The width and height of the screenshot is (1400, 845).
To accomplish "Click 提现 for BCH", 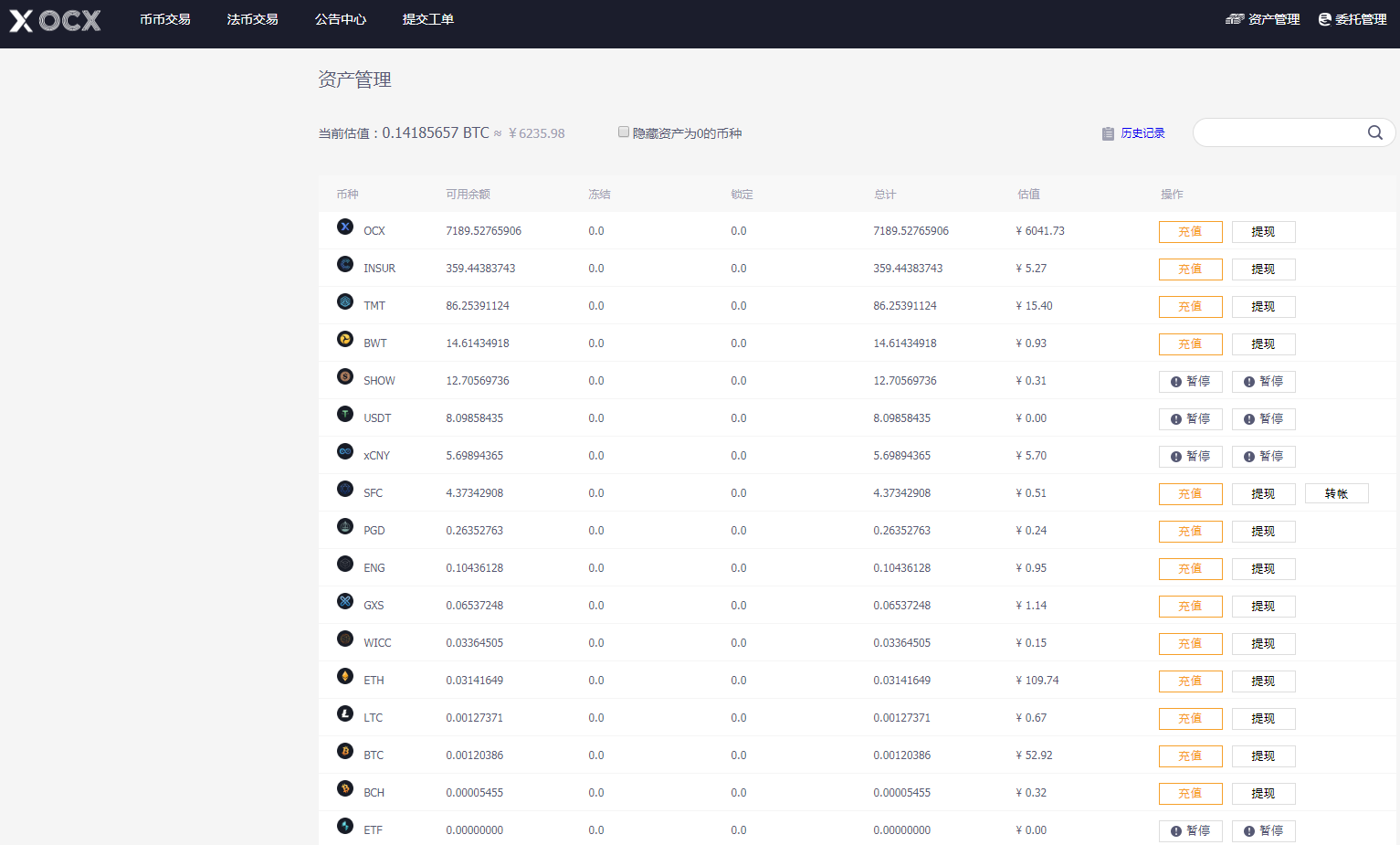I will [x=1264, y=794].
